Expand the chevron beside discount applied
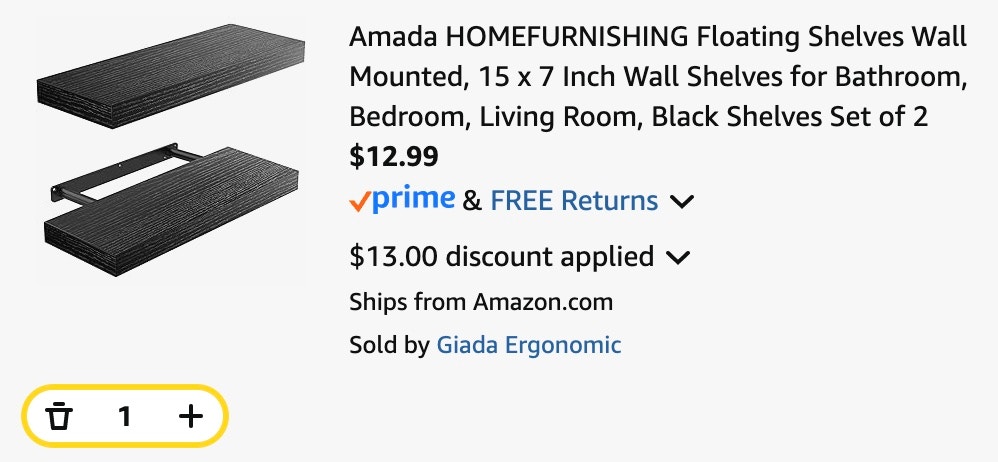The height and width of the screenshot is (462, 998). click(677, 258)
